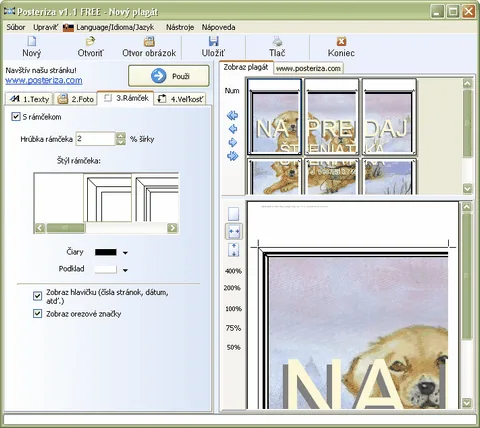The image size is (480, 428).
Task: Select the top-left poster page tile
Action: [274, 117]
